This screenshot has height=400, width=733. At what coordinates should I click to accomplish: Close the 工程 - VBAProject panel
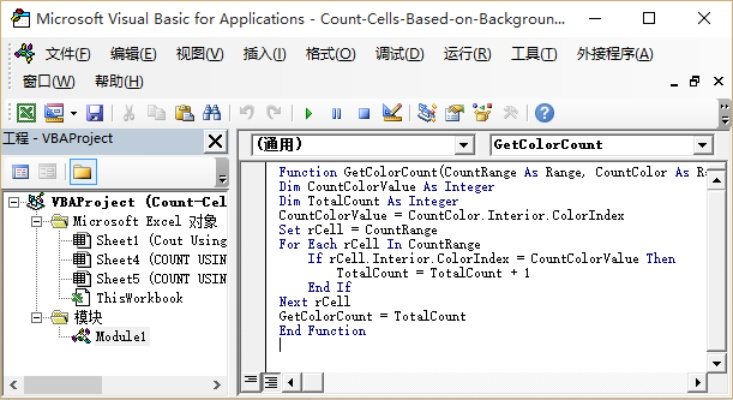[x=215, y=142]
